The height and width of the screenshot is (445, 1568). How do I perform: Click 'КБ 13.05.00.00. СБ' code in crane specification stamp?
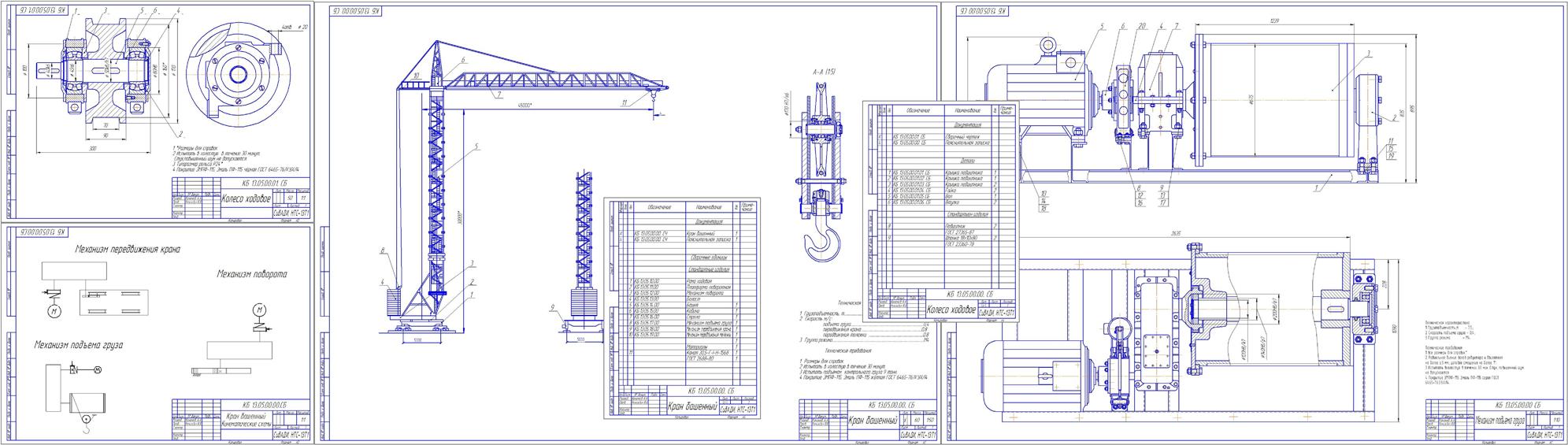tap(710, 389)
